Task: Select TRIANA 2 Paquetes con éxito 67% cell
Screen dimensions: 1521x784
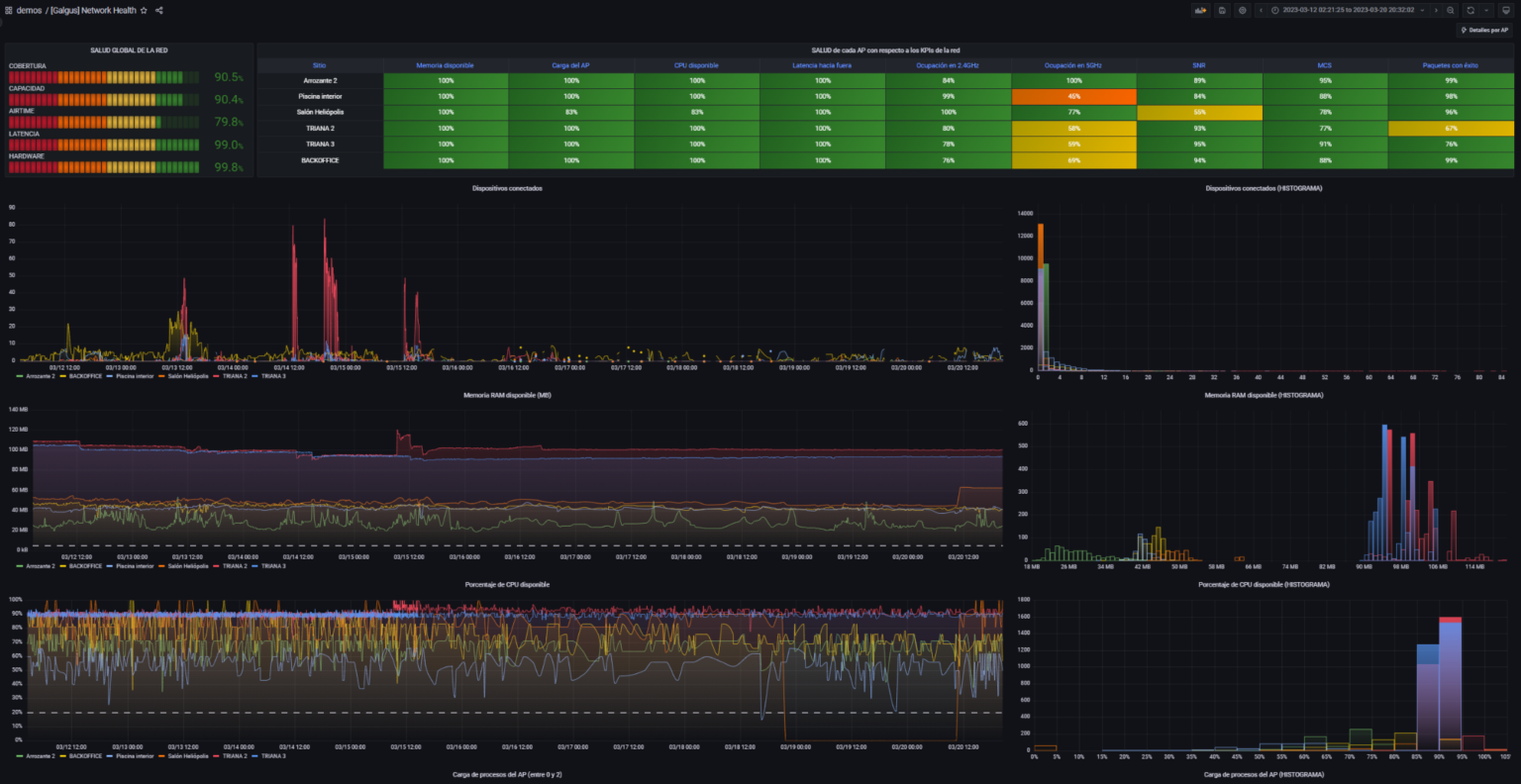Action: (x=1451, y=128)
